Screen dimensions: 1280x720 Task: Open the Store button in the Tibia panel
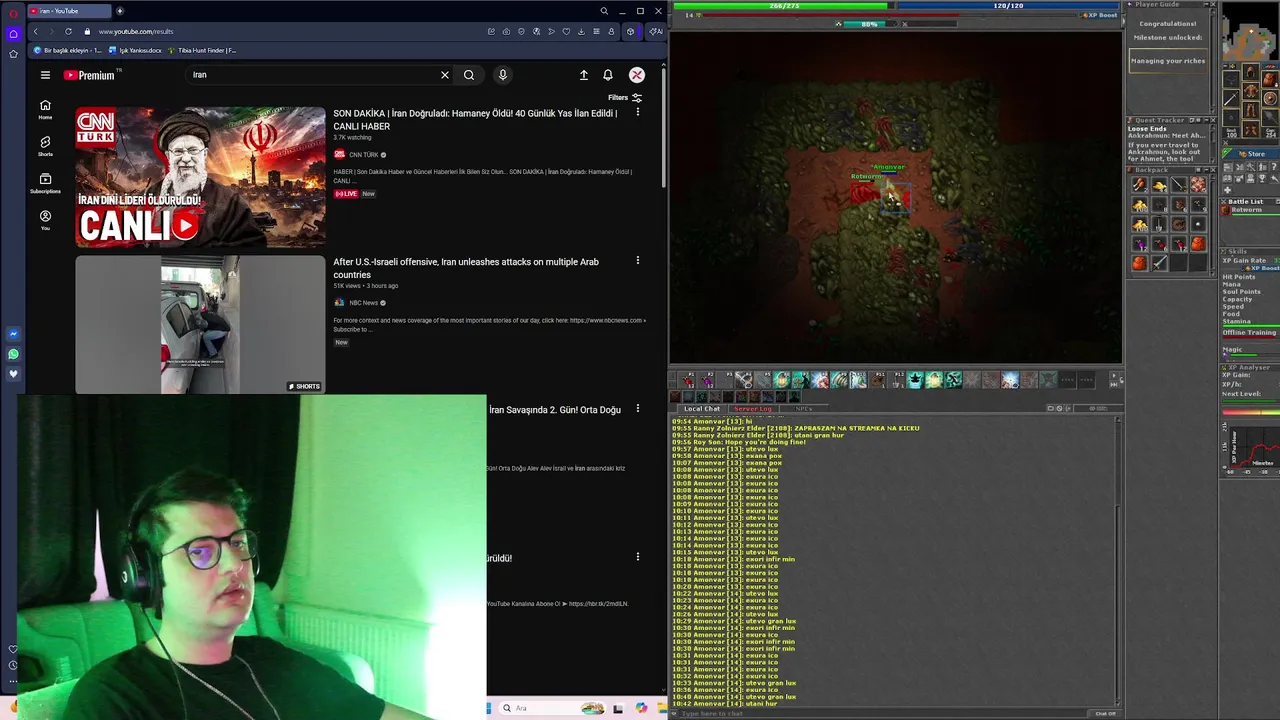1251,154
